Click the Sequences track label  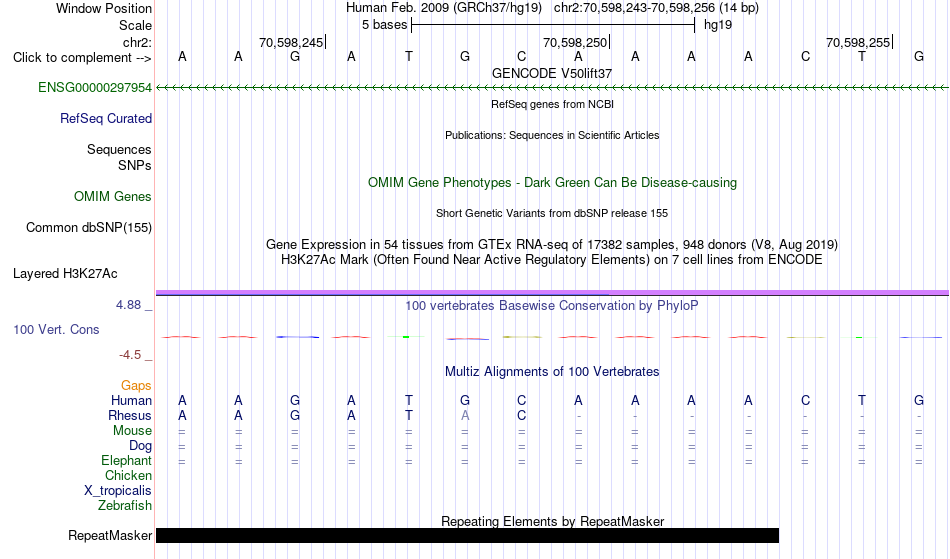(x=119, y=149)
